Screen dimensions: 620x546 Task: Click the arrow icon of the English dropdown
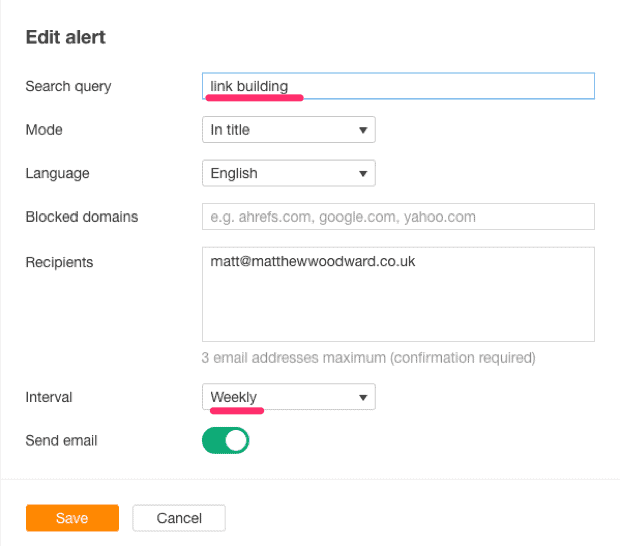click(363, 174)
